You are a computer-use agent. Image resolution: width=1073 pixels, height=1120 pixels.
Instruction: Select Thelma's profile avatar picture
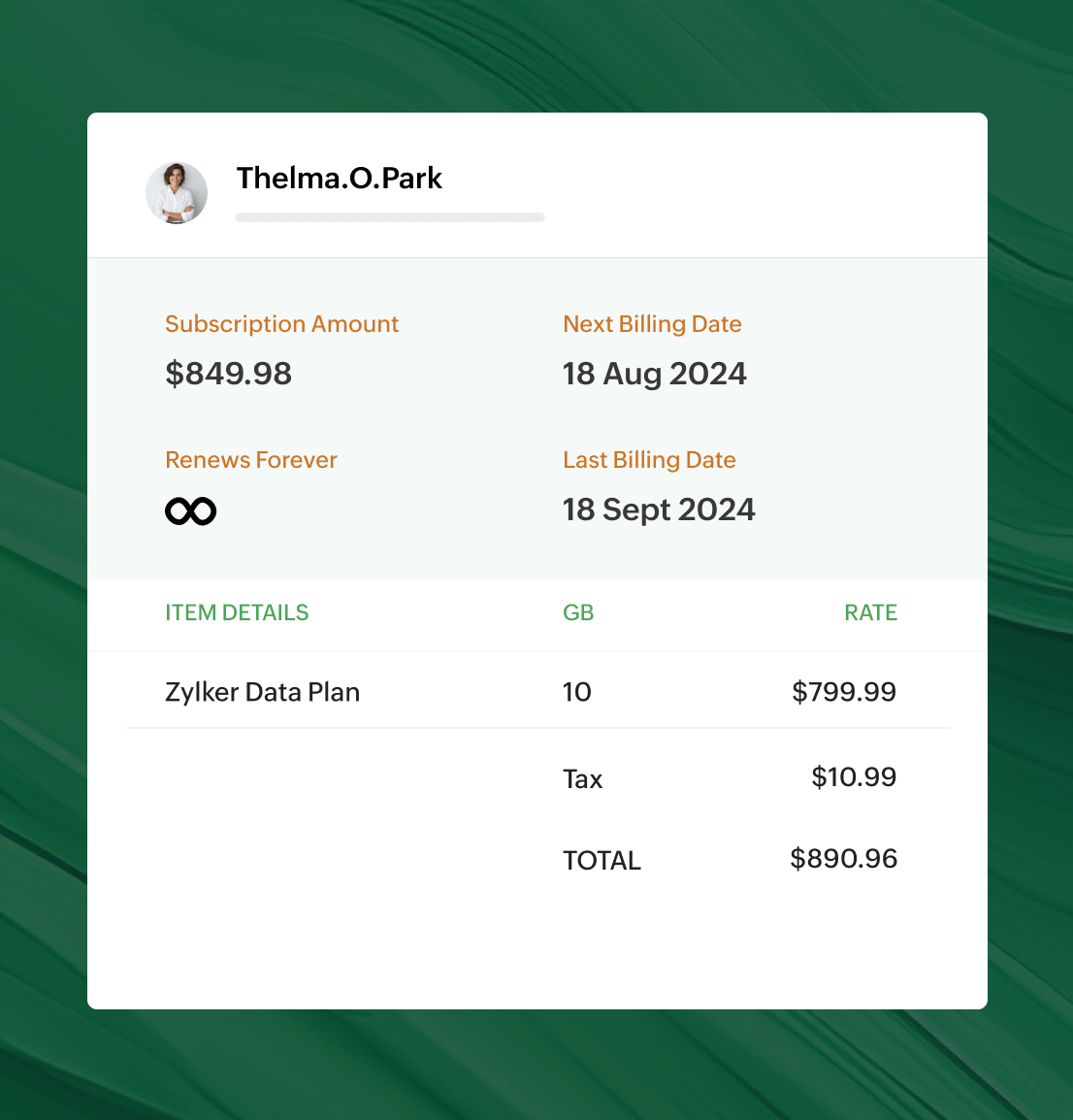click(177, 192)
